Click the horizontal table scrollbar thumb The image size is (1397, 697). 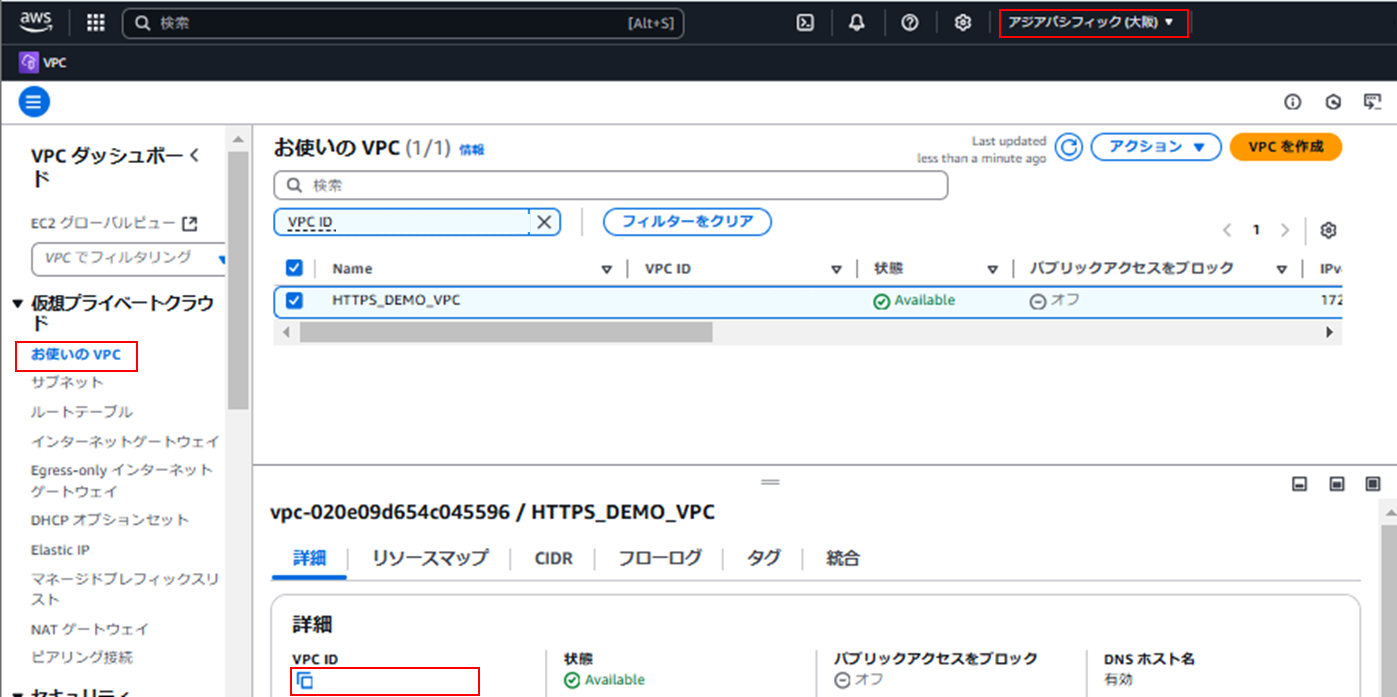coord(506,332)
